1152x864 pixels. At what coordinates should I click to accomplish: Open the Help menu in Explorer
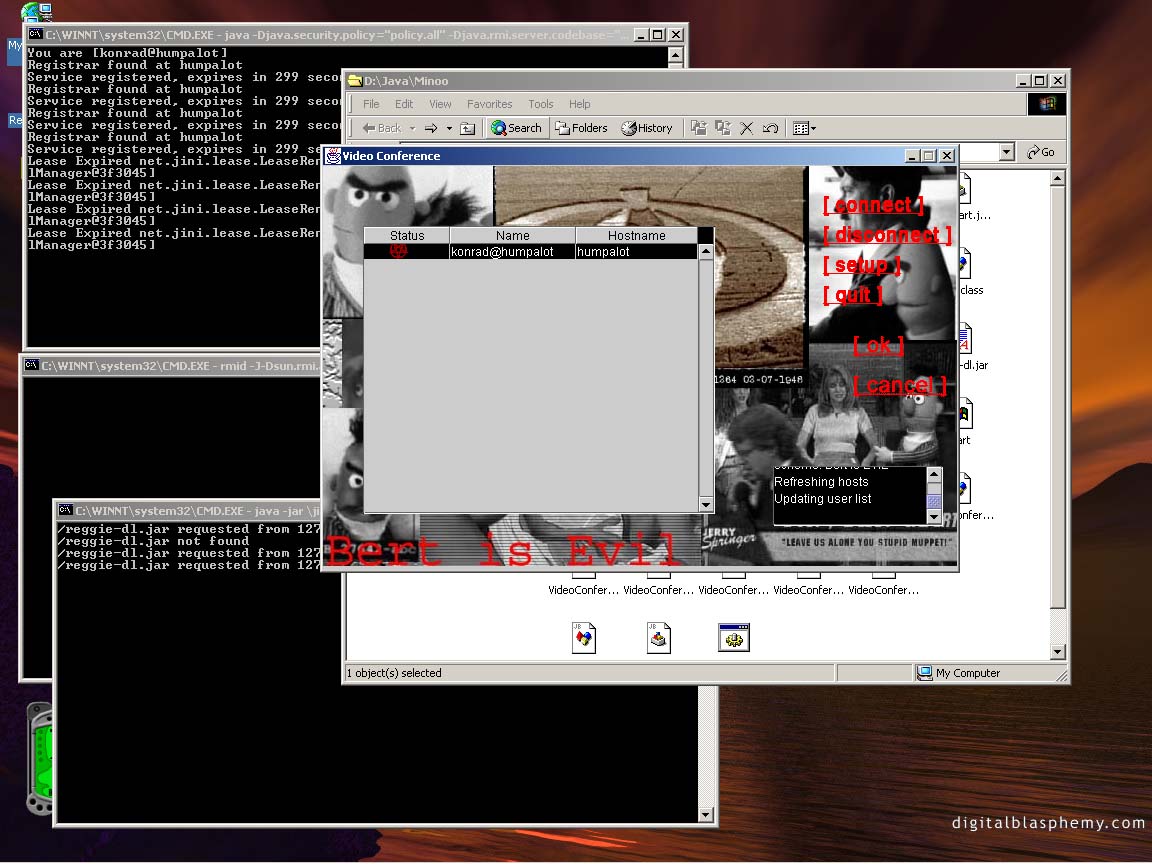point(579,104)
